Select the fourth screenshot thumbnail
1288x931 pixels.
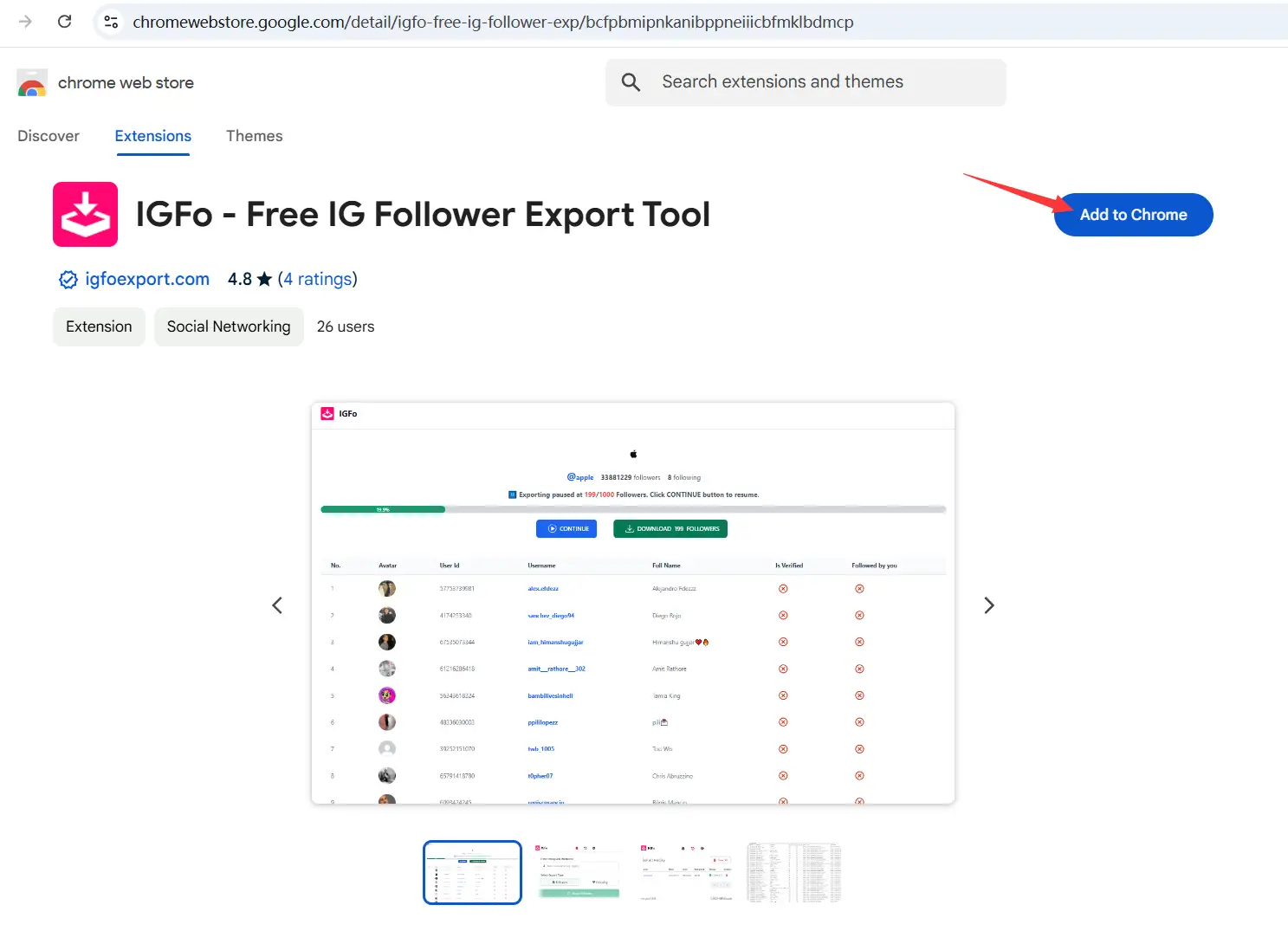click(794, 872)
